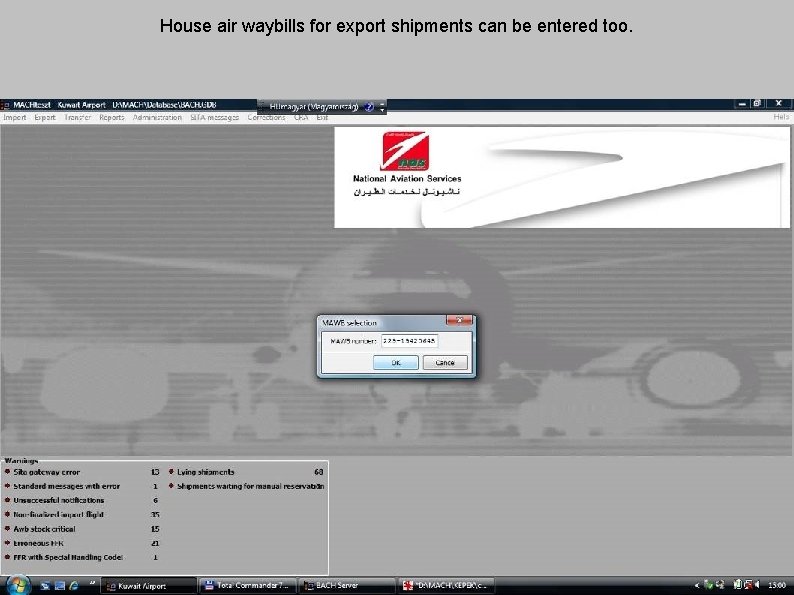Viewport: 794px width, 595px height.
Task: Show hidden system tray icons arrow
Action: (697, 585)
